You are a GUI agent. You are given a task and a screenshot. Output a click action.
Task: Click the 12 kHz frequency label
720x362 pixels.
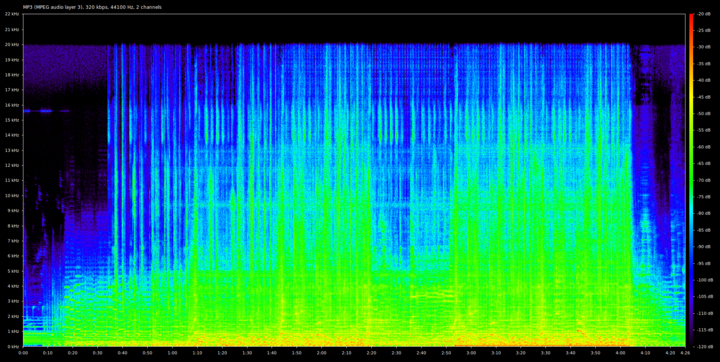tap(11, 165)
